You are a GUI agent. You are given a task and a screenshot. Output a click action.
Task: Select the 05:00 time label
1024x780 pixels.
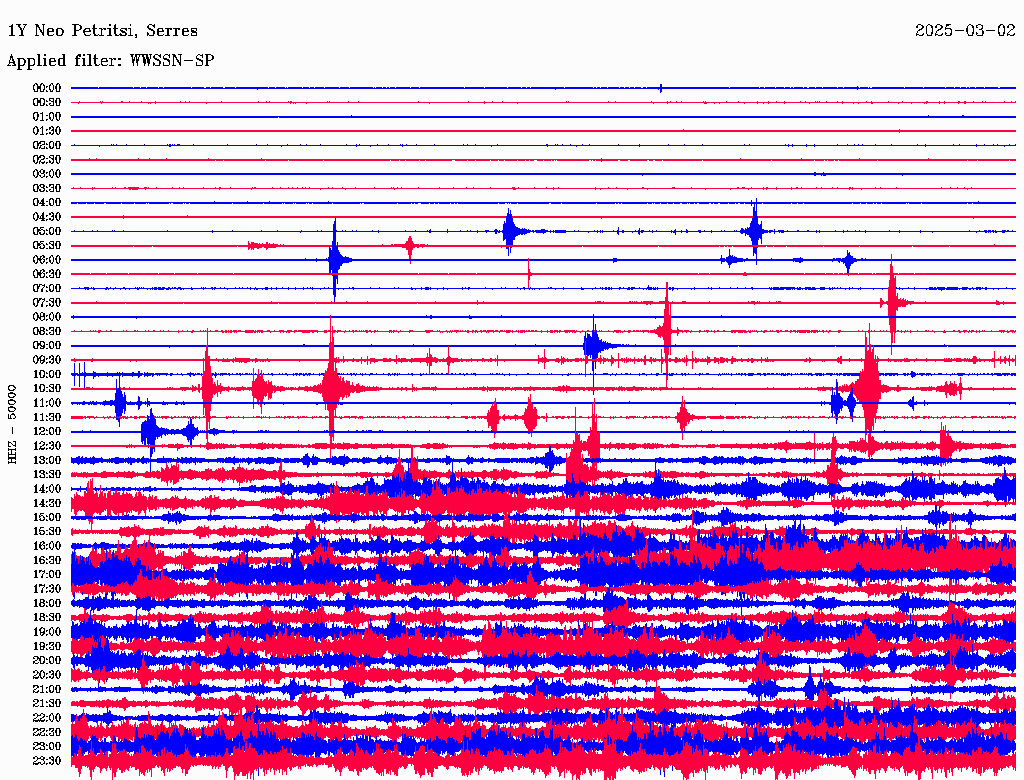click(47, 231)
